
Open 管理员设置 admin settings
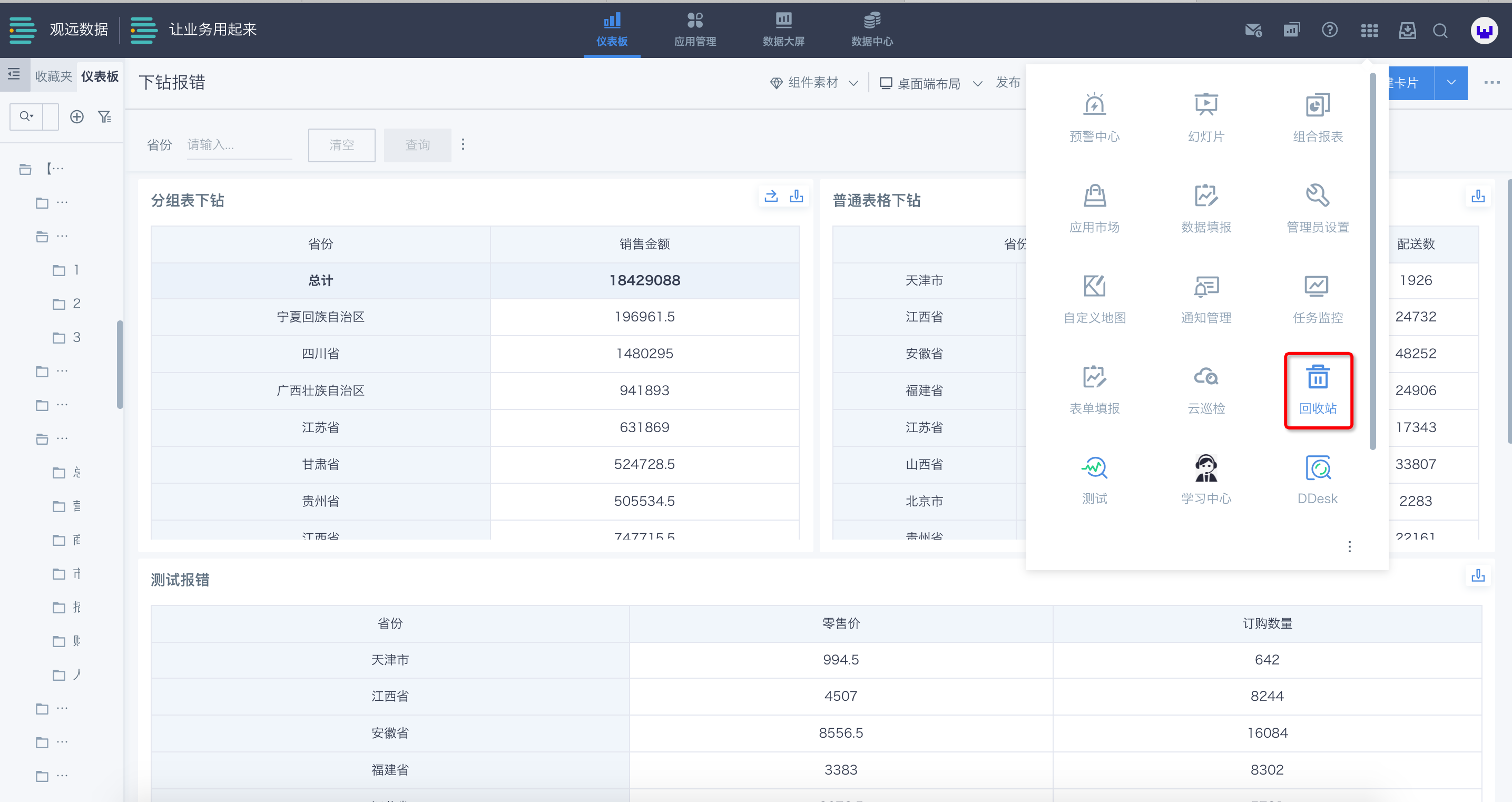click(x=1317, y=209)
